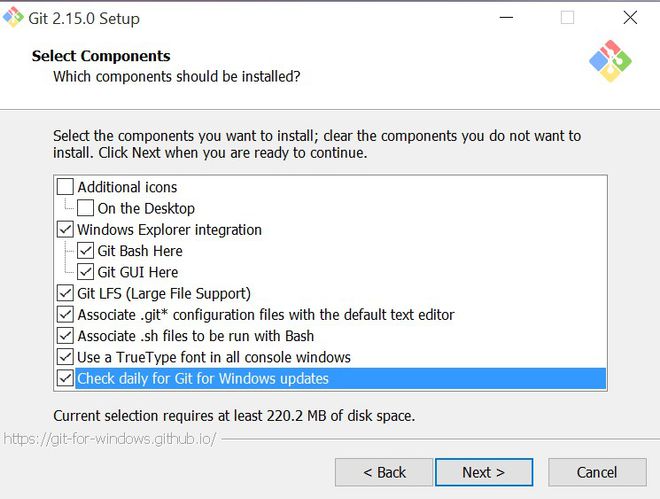Viewport: 660px width, 499px height.
Task: Click the Git logo in title bar
Action: 14,18
